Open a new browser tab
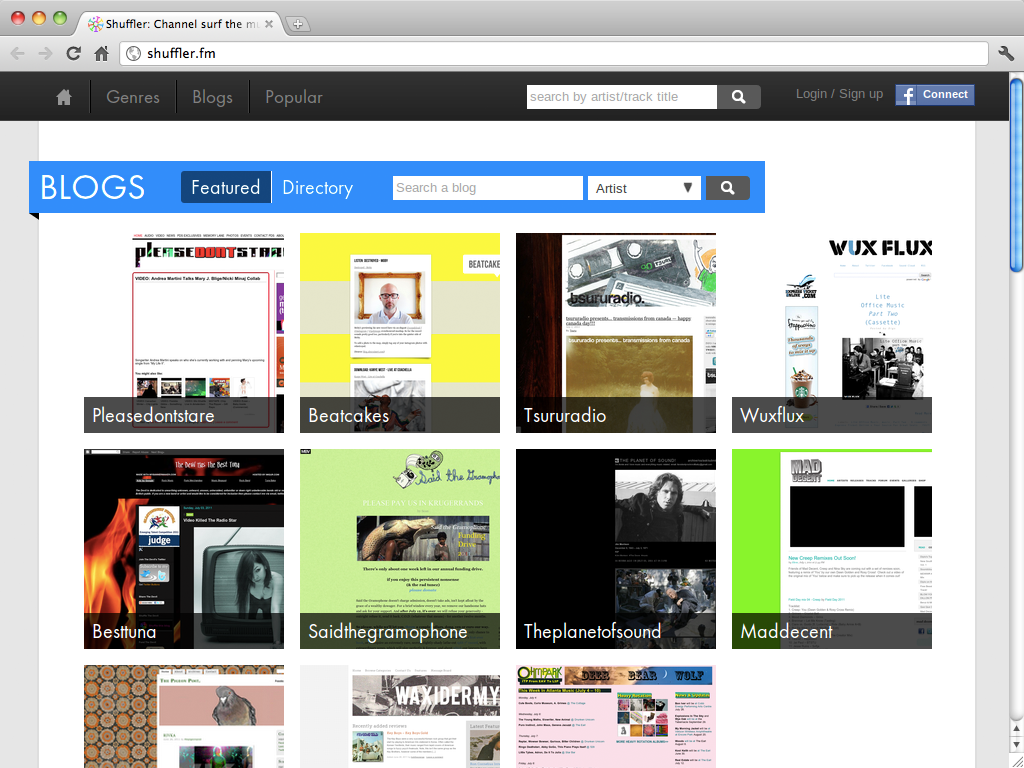 point(298,24)
